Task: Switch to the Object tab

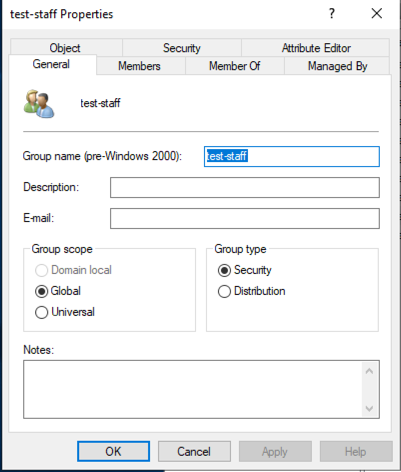Action: coord(66,48)
